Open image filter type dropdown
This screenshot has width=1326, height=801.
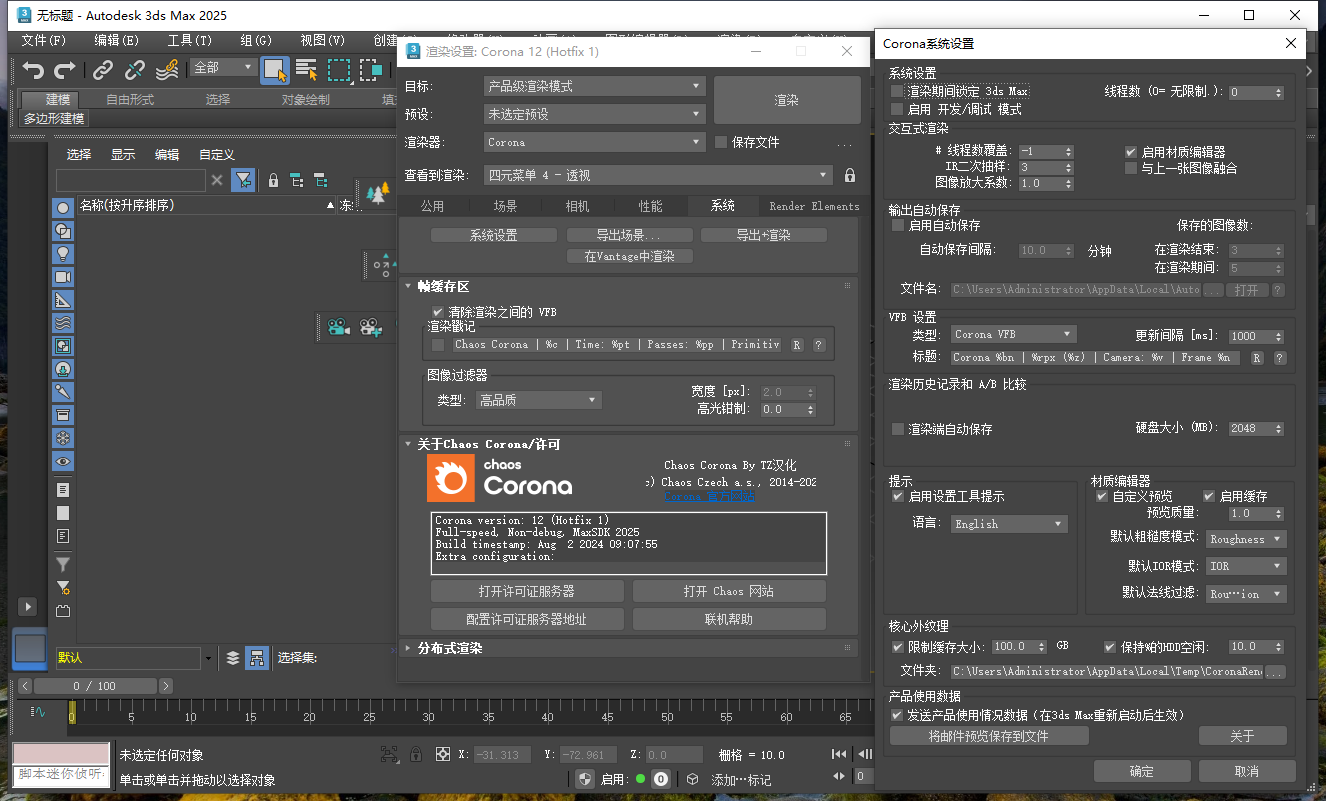pos(538,400)
